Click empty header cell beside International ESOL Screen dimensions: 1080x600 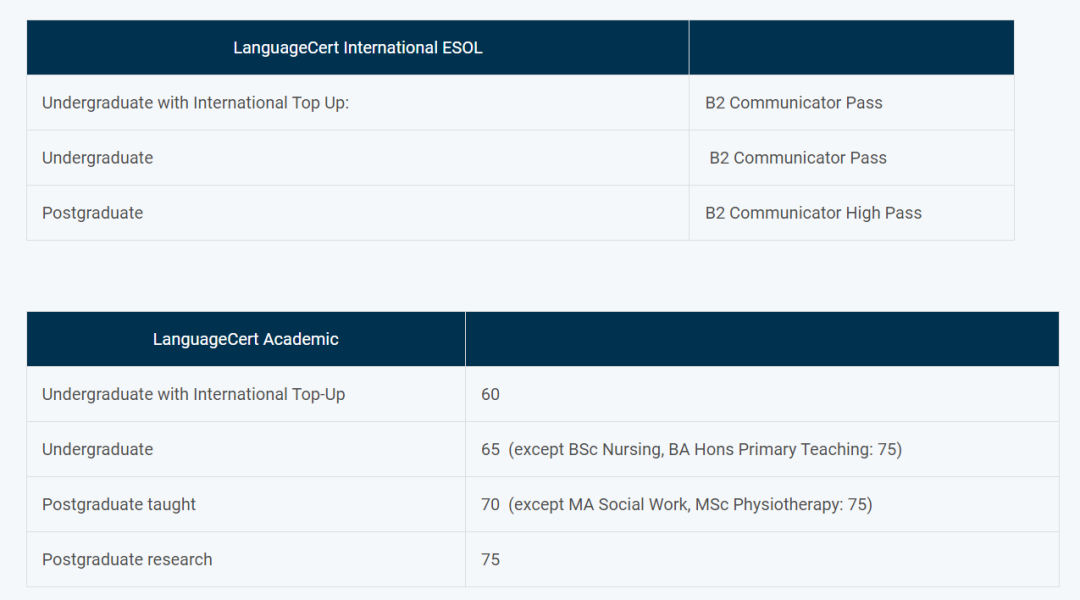click(x=851, y=48)
